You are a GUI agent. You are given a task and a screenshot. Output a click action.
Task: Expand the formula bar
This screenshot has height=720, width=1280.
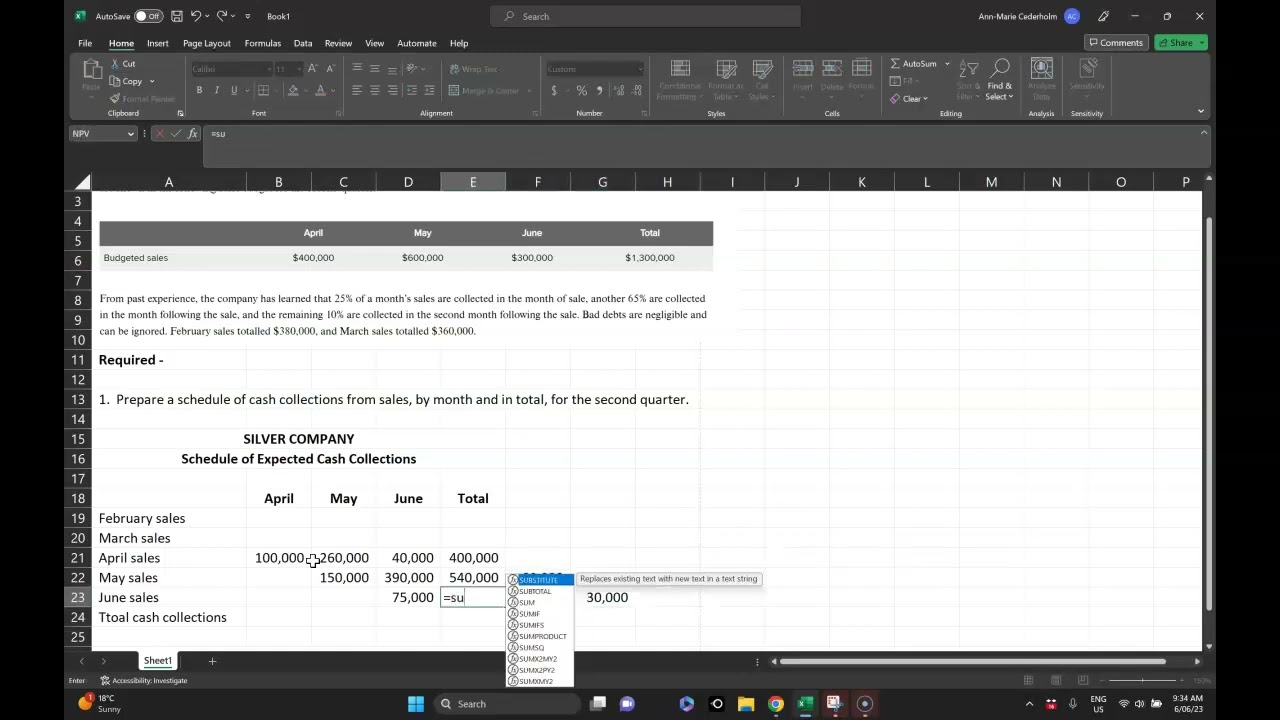click(1204, 133)
